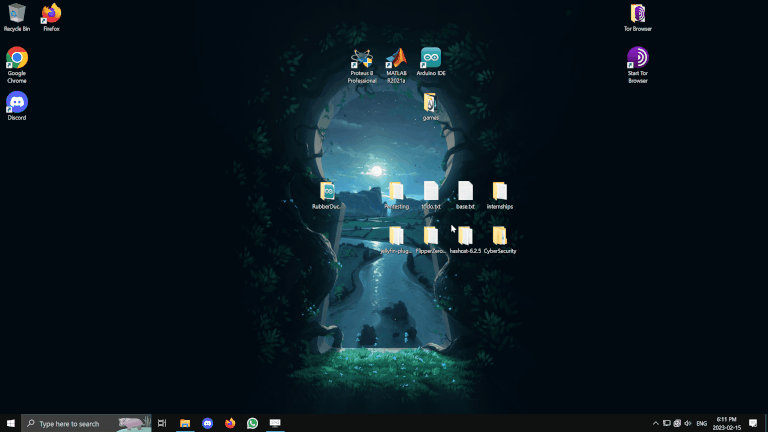Click the Show desktop strip past notifications

coord(766,423)
